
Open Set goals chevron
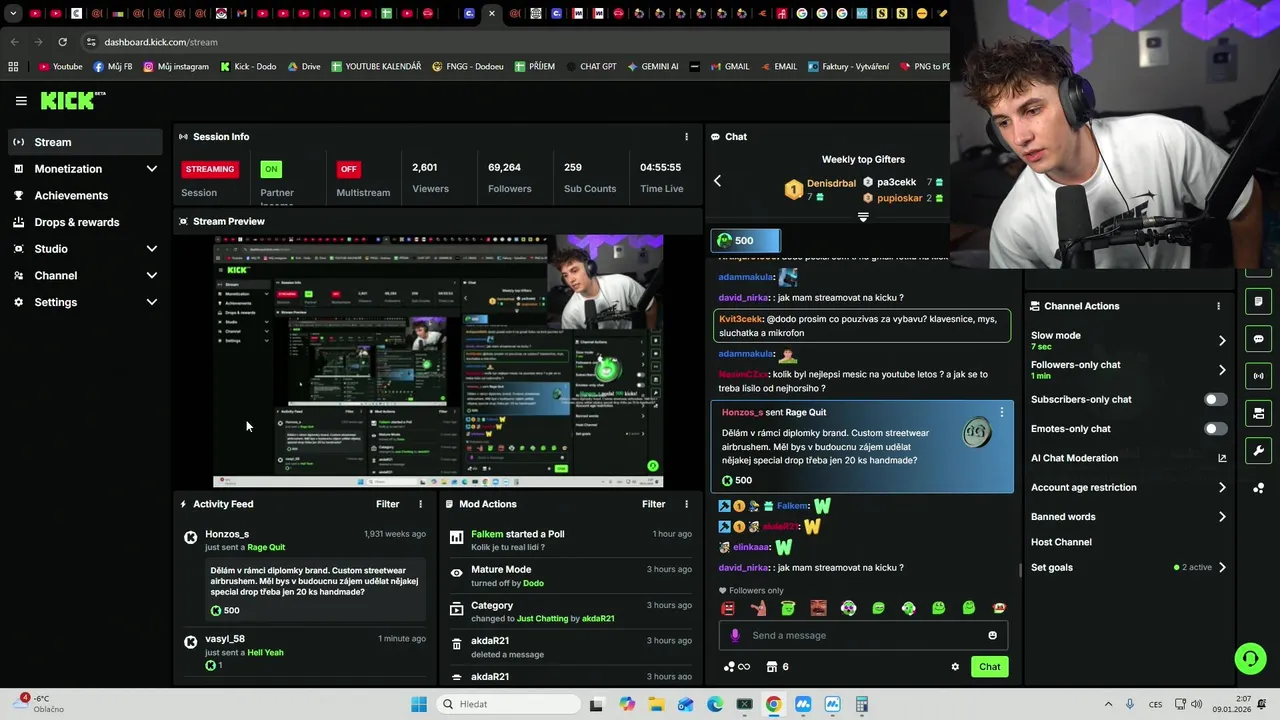click(1222, 568)
